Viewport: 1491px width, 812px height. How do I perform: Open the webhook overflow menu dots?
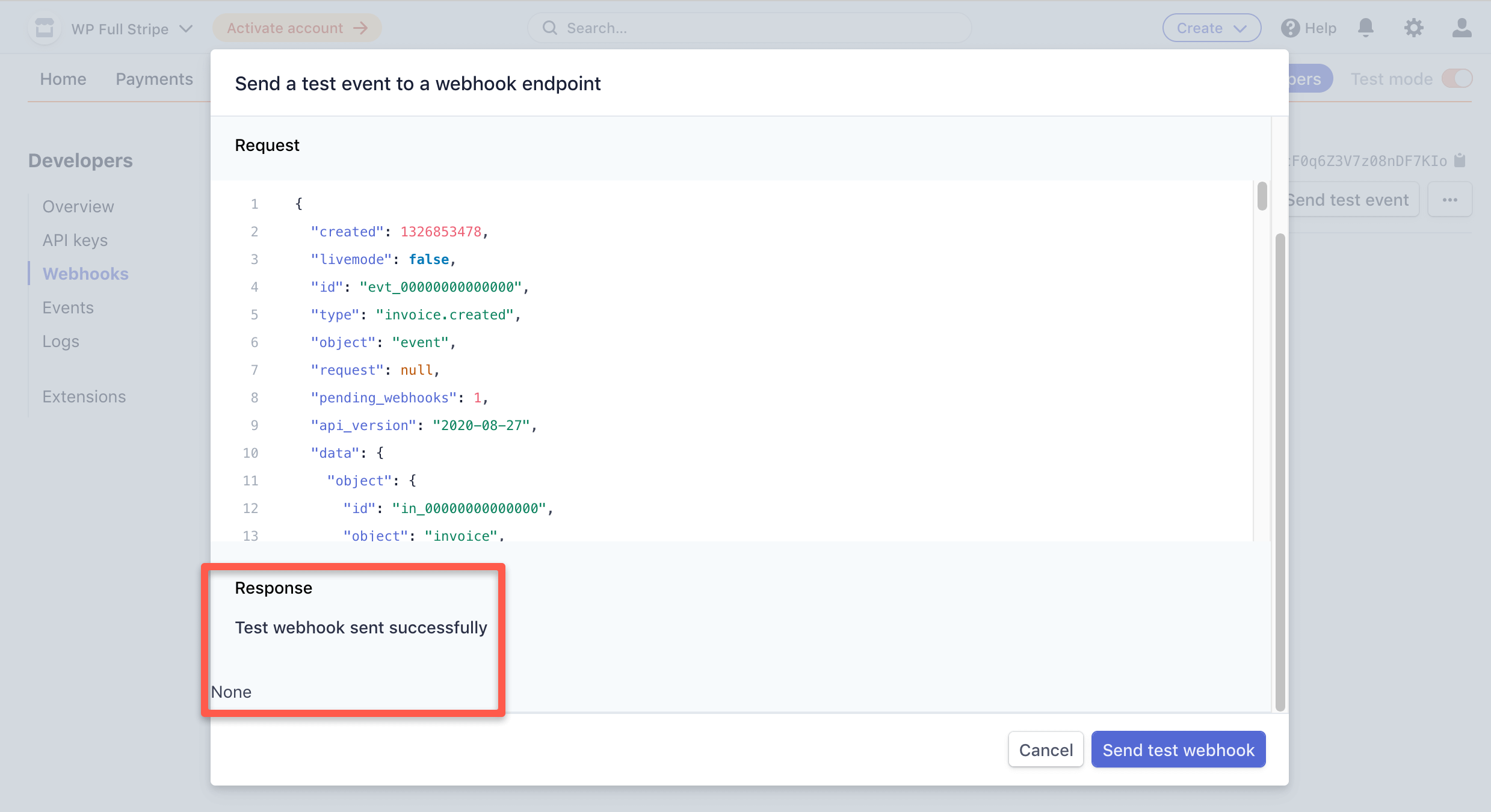tap(1450, 199)
